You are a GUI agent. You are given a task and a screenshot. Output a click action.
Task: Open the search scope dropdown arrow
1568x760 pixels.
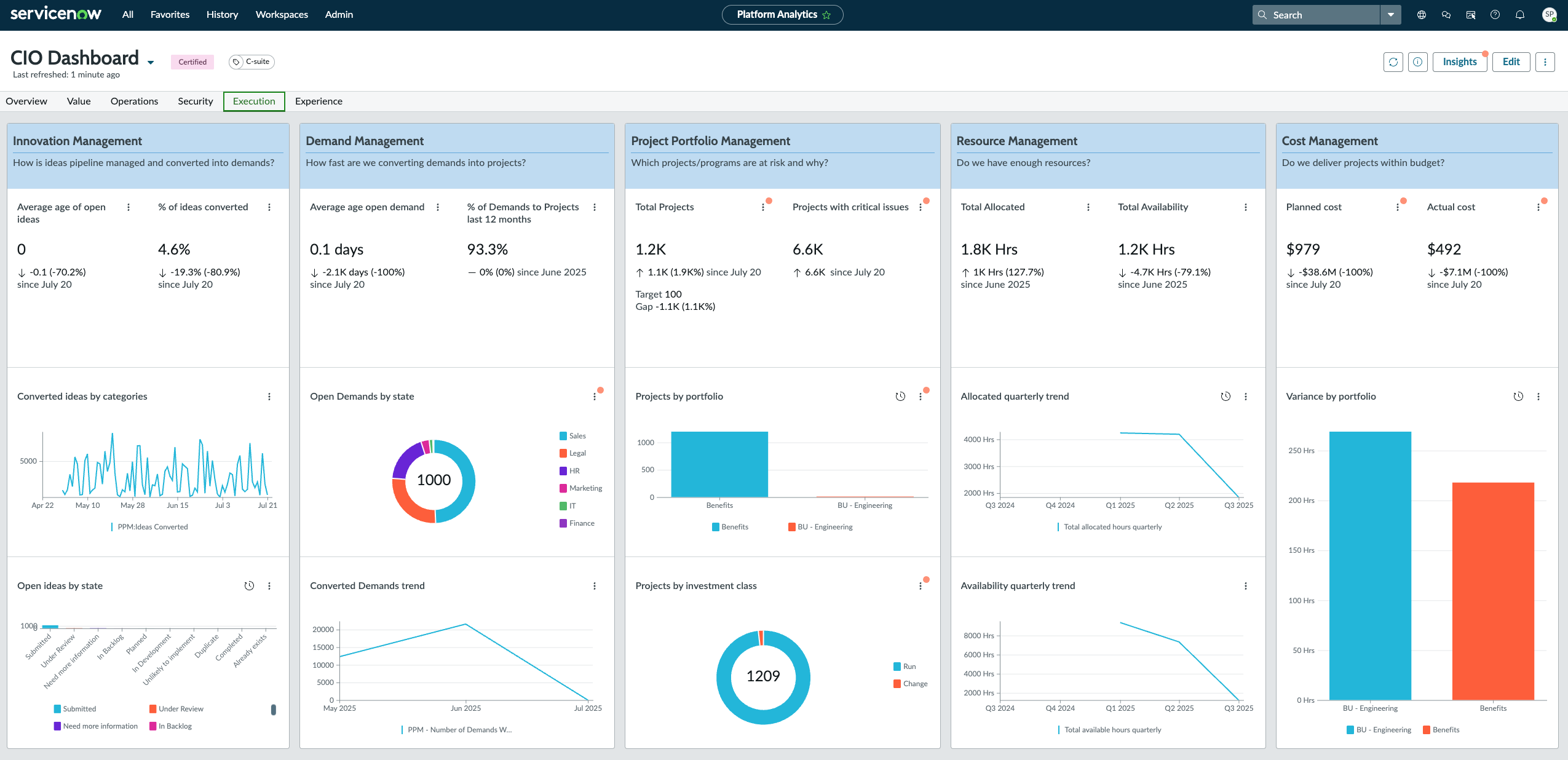(1390, 15)
